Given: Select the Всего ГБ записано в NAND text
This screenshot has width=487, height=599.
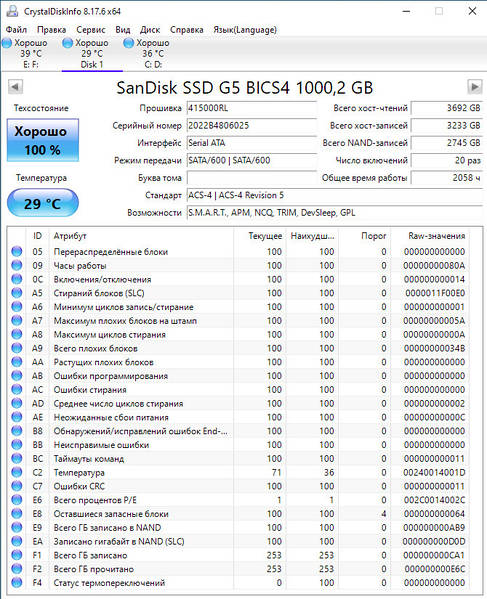Looking at the screenshot, I should pos(107,528).
